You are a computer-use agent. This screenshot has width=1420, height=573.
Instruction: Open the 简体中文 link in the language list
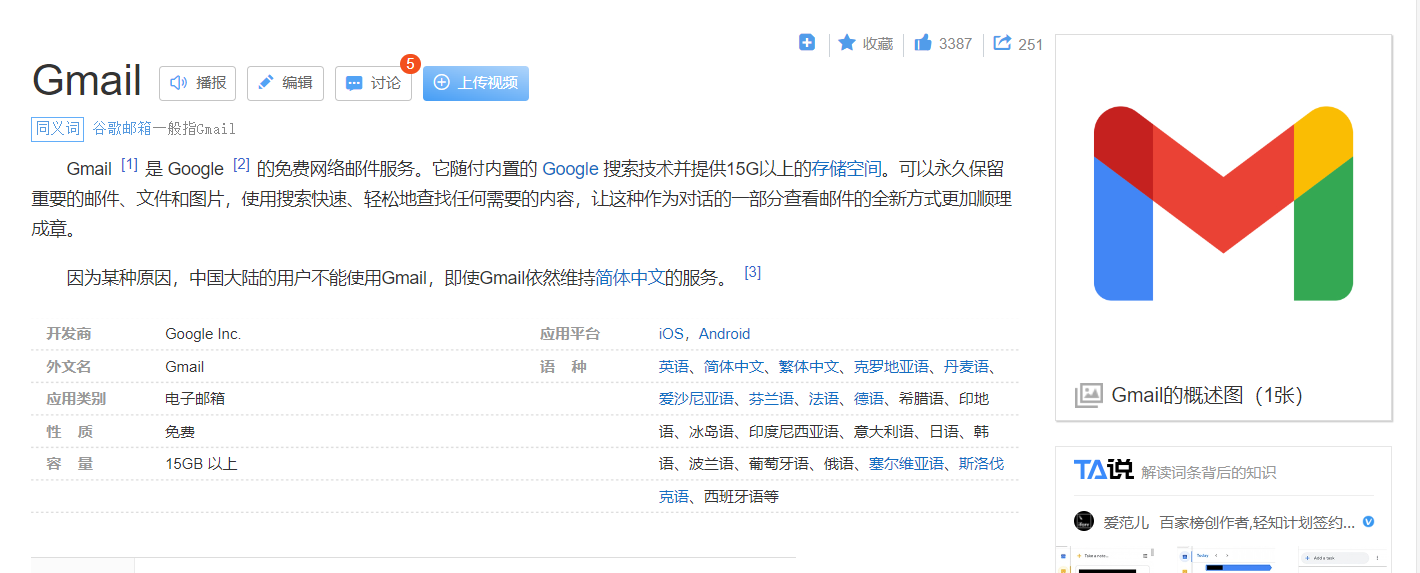tap(734, 367)
